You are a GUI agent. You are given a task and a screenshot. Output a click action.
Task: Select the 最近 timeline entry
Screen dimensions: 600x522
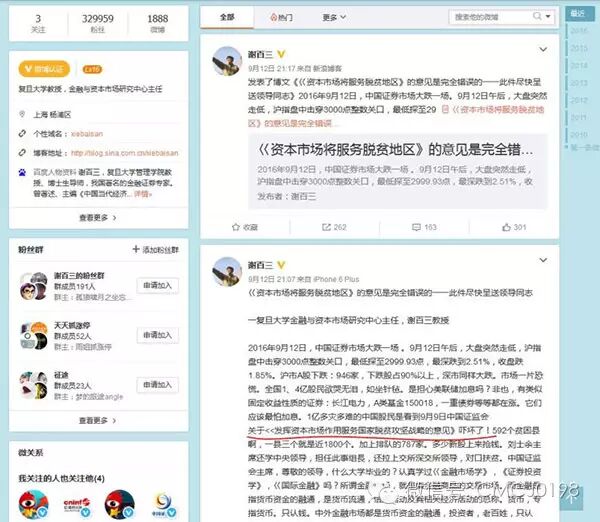click(578, 13)
